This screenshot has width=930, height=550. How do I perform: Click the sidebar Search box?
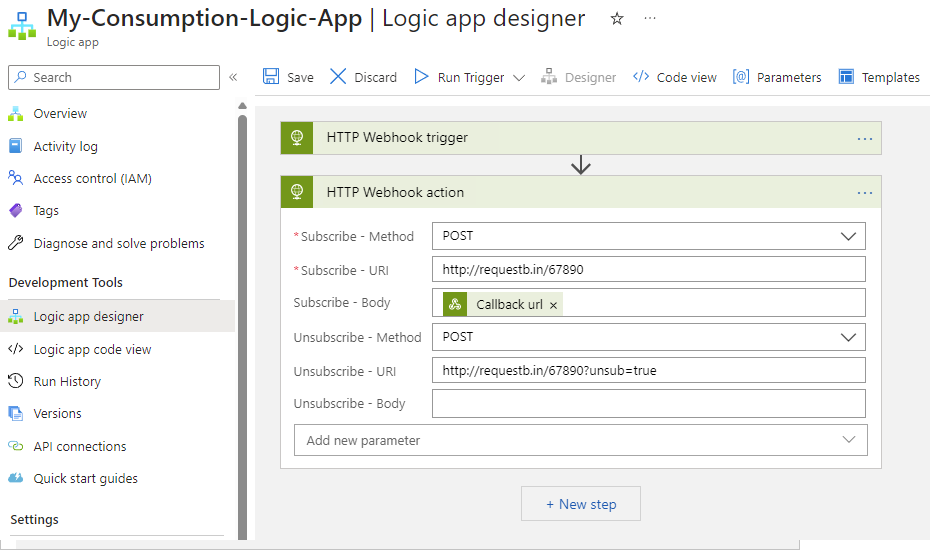click(114, 77)
